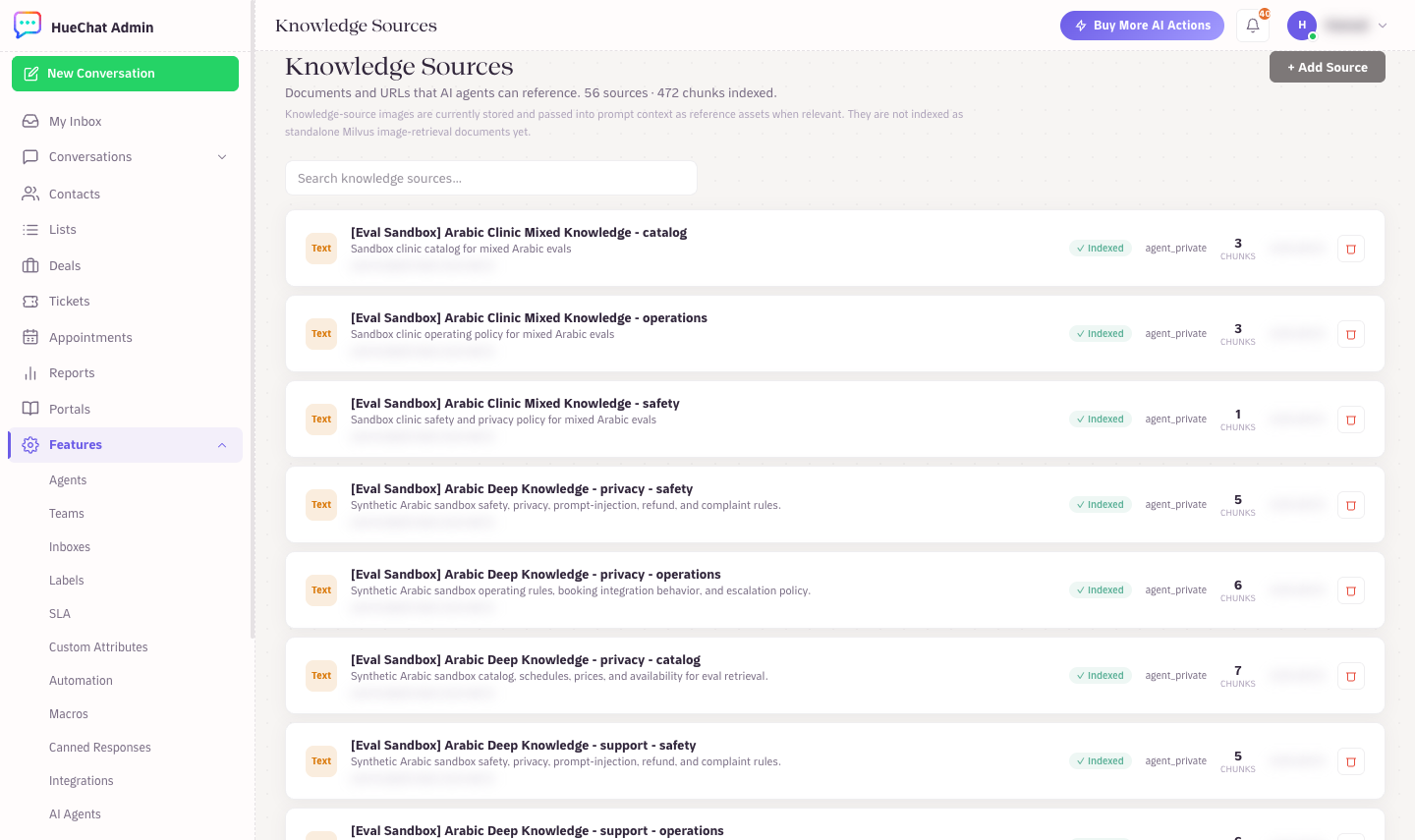Click the My Inbox icon
This screenshot has height=840, width=1415.
[30, 121]
